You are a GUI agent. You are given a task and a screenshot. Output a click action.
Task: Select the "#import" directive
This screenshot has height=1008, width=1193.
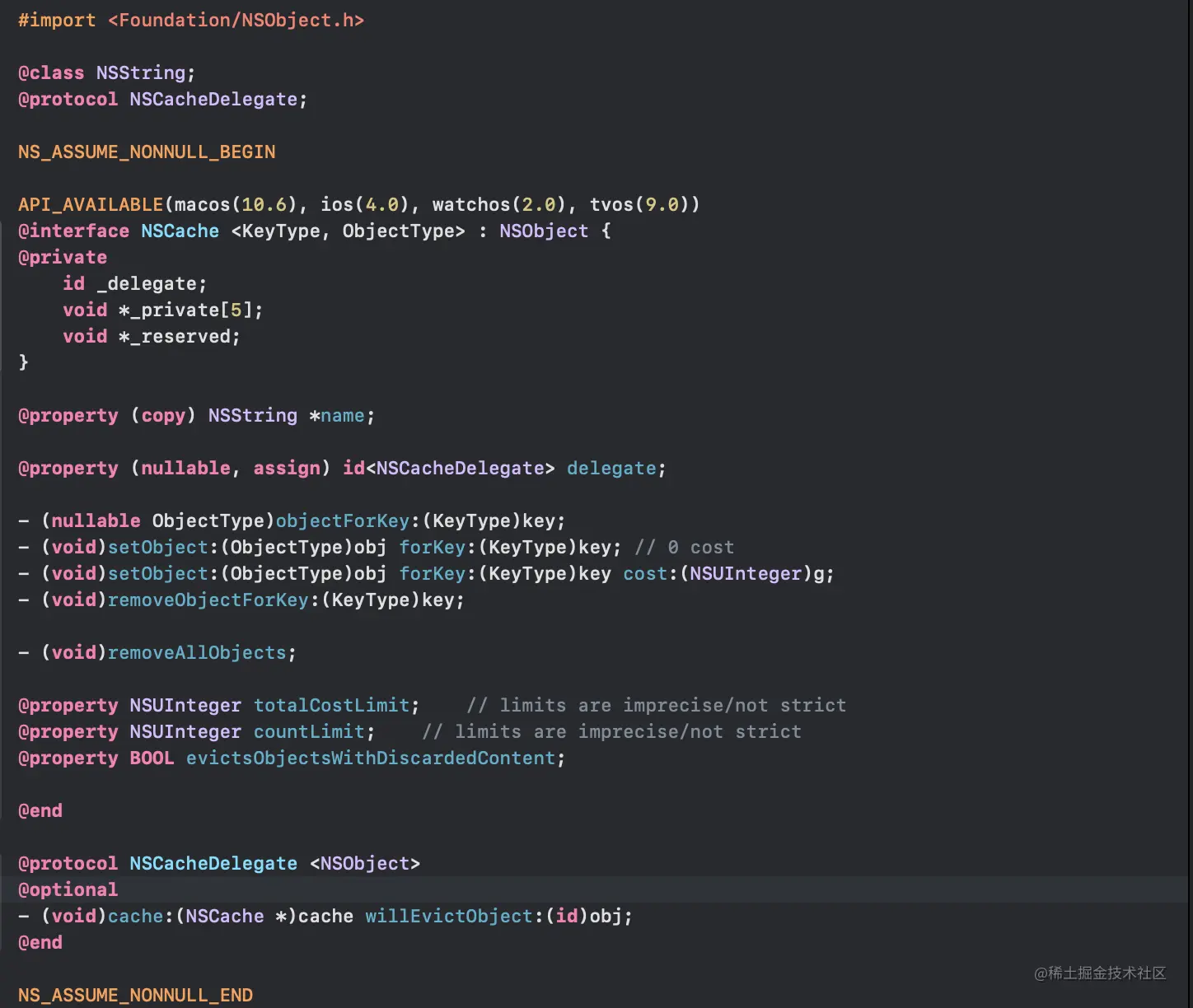pyautogui.click(x=57, y=20)
